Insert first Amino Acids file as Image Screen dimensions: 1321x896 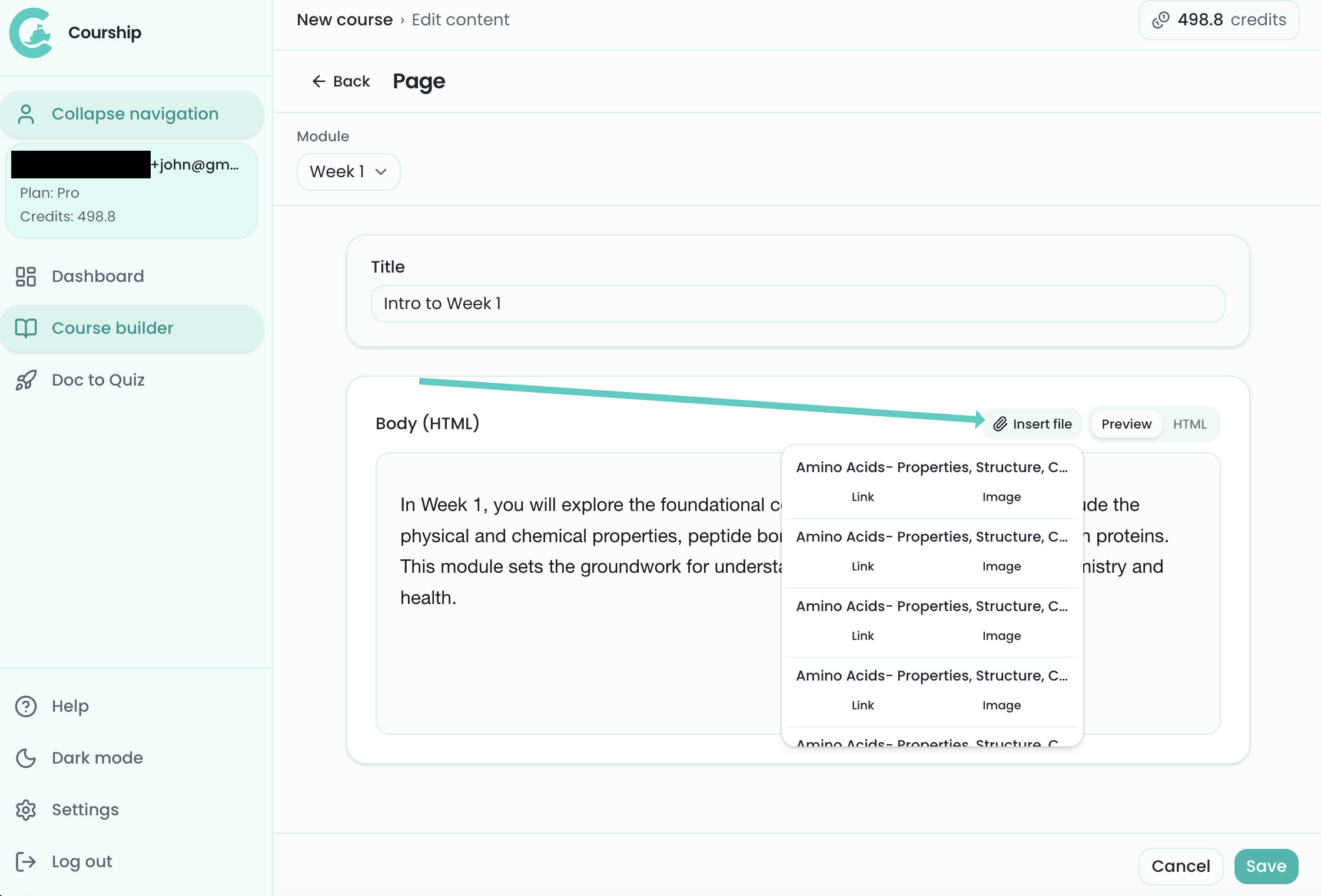1001,497
